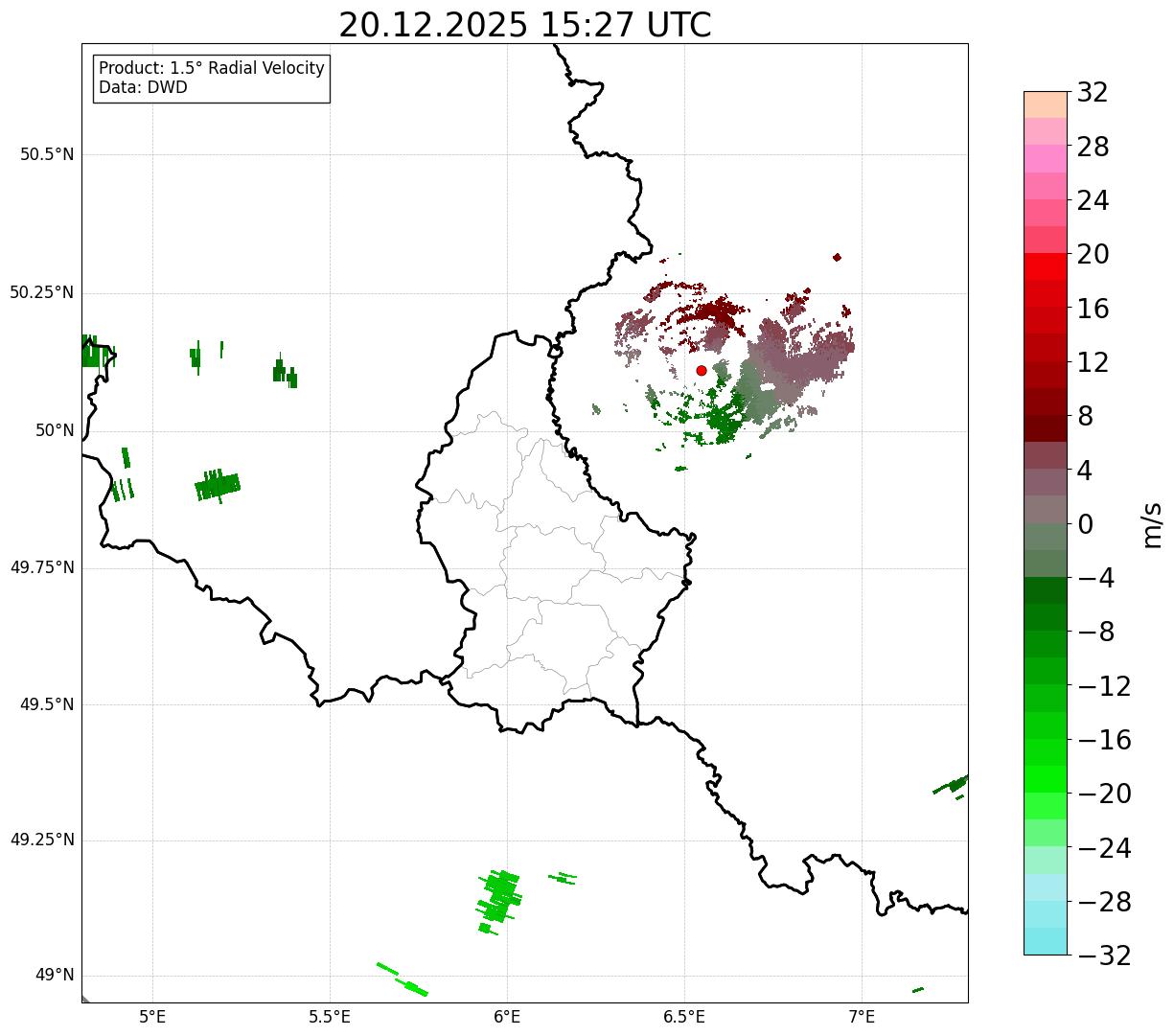Click the 7°E longitude label
The image size is (1174, 1036).
(862, 1016)
